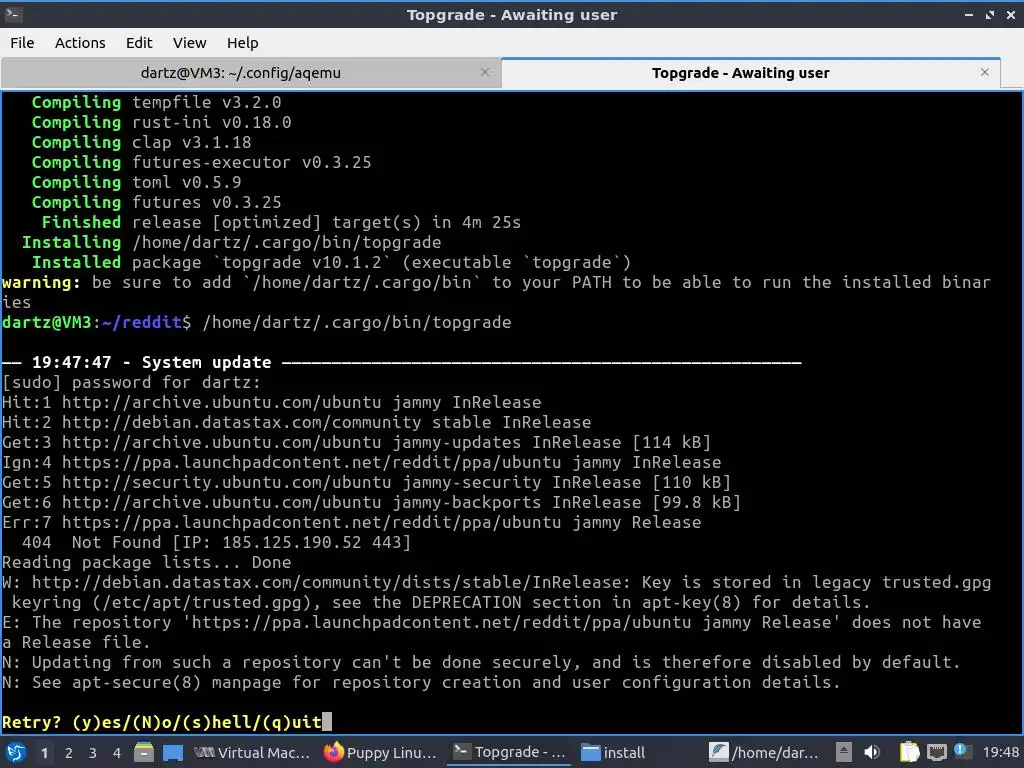Click the '19:47:47 - System update' header
The image size is (1024, 768).
(x=152, y=362)
